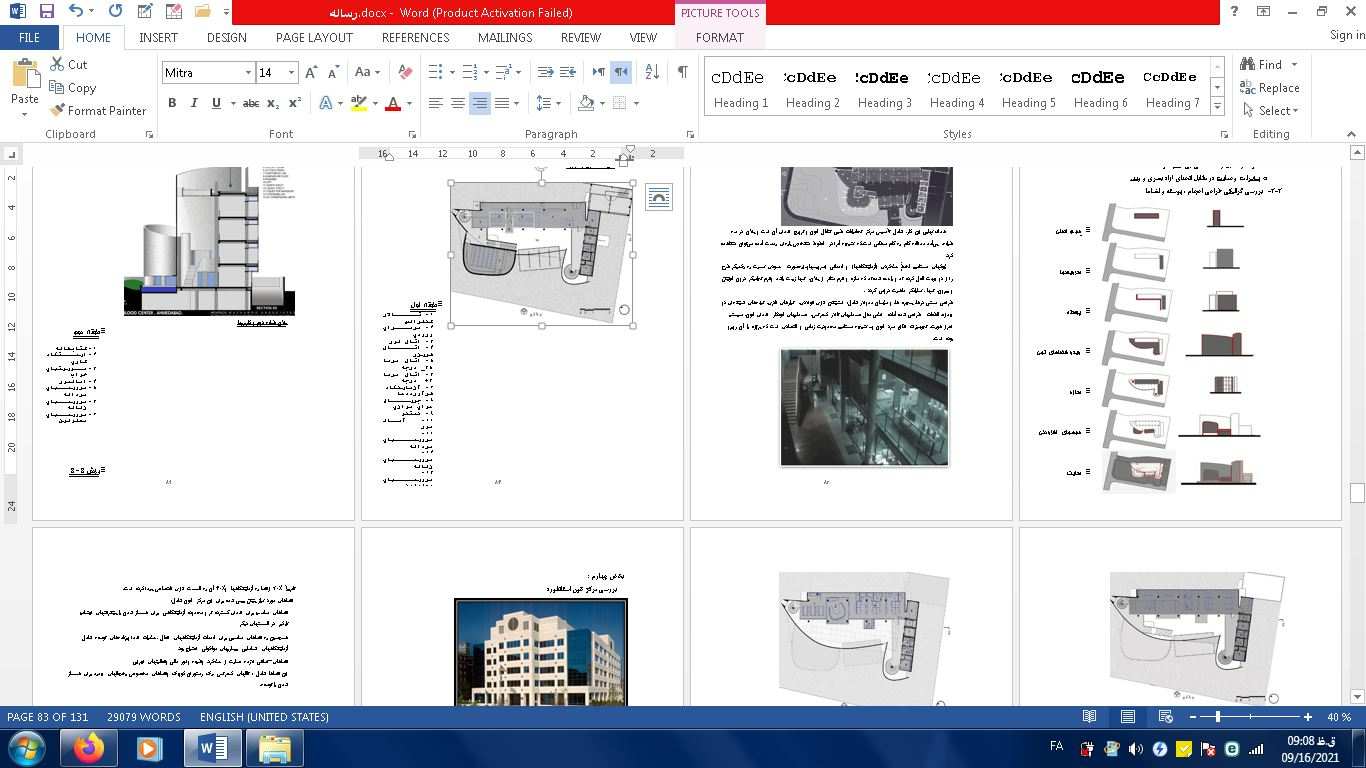Toggle justify paragraph alignment

502,103
